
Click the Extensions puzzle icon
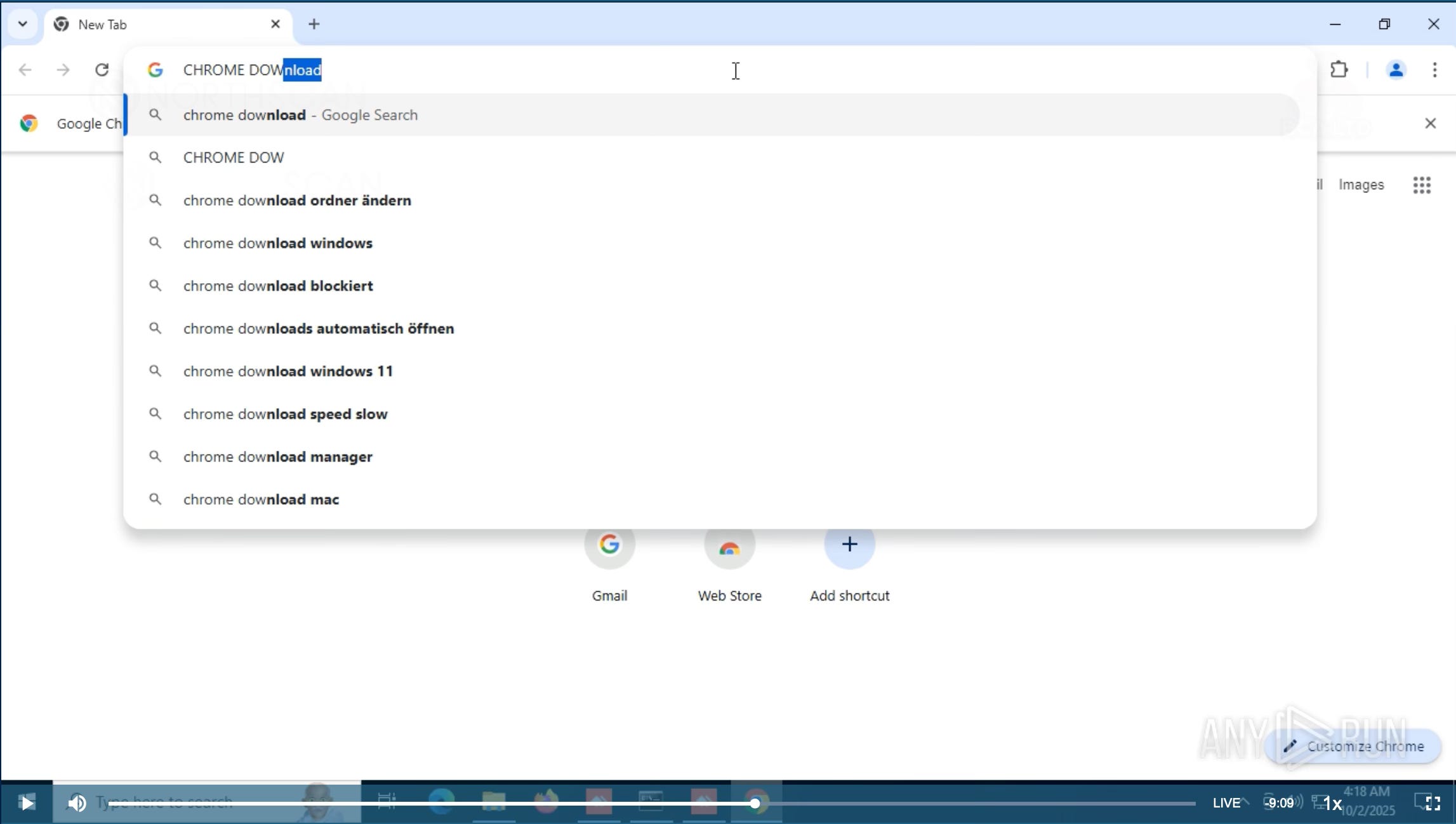pos(1339,69)
